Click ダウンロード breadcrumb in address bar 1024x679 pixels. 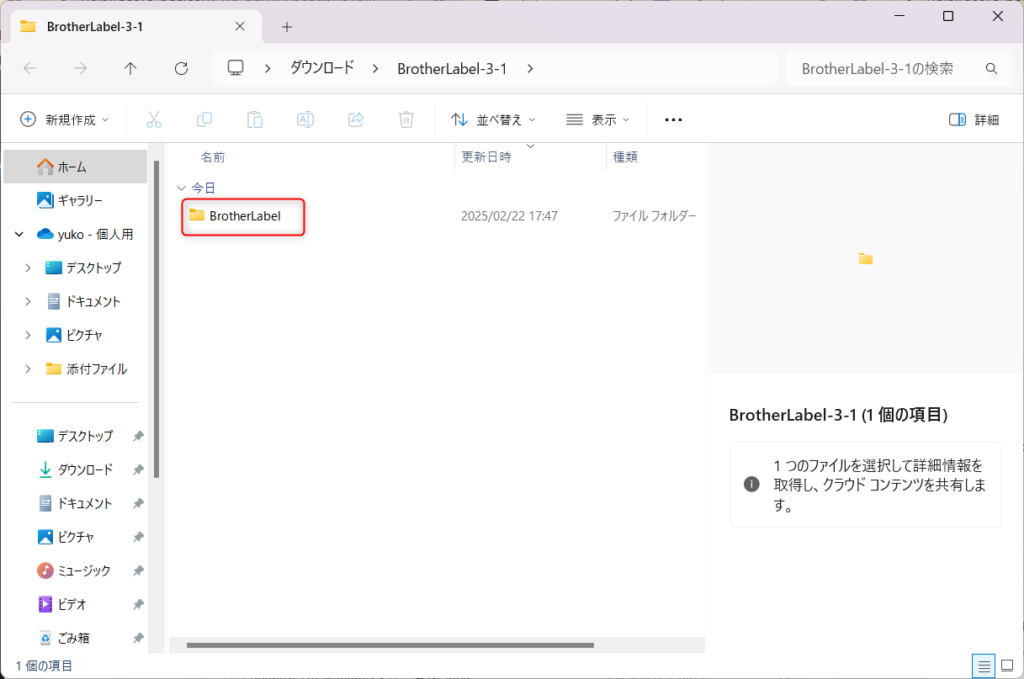pyautogui.click(x=321, y=68)
